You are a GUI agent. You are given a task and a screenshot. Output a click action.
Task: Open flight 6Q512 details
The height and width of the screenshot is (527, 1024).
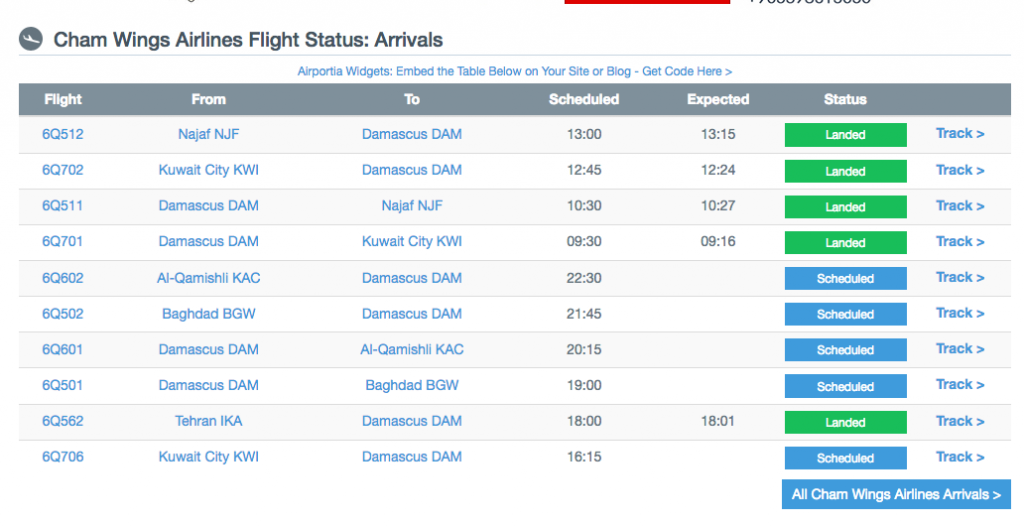pos(63,135)
